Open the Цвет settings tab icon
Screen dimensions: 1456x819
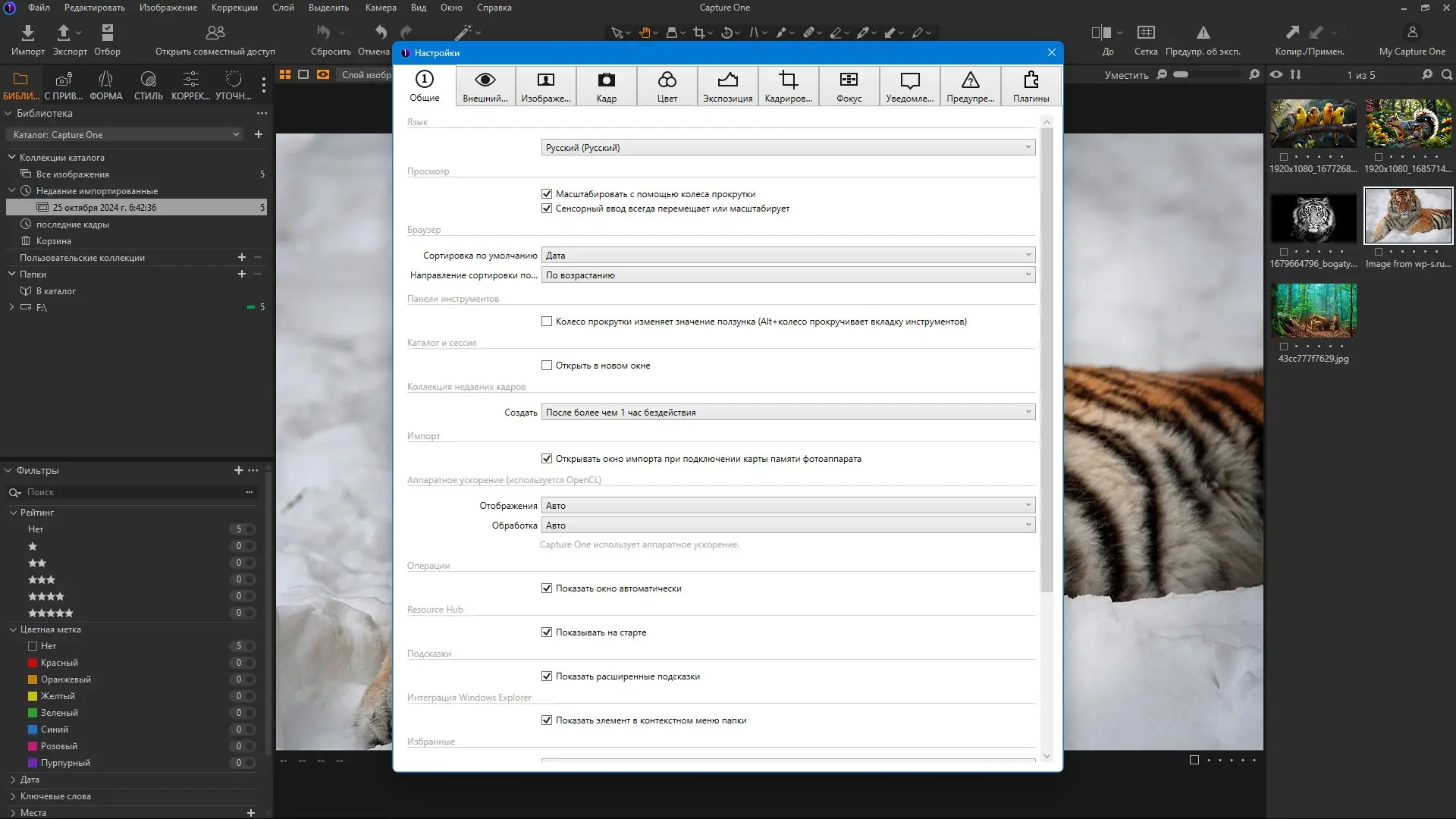coord(667,86)
